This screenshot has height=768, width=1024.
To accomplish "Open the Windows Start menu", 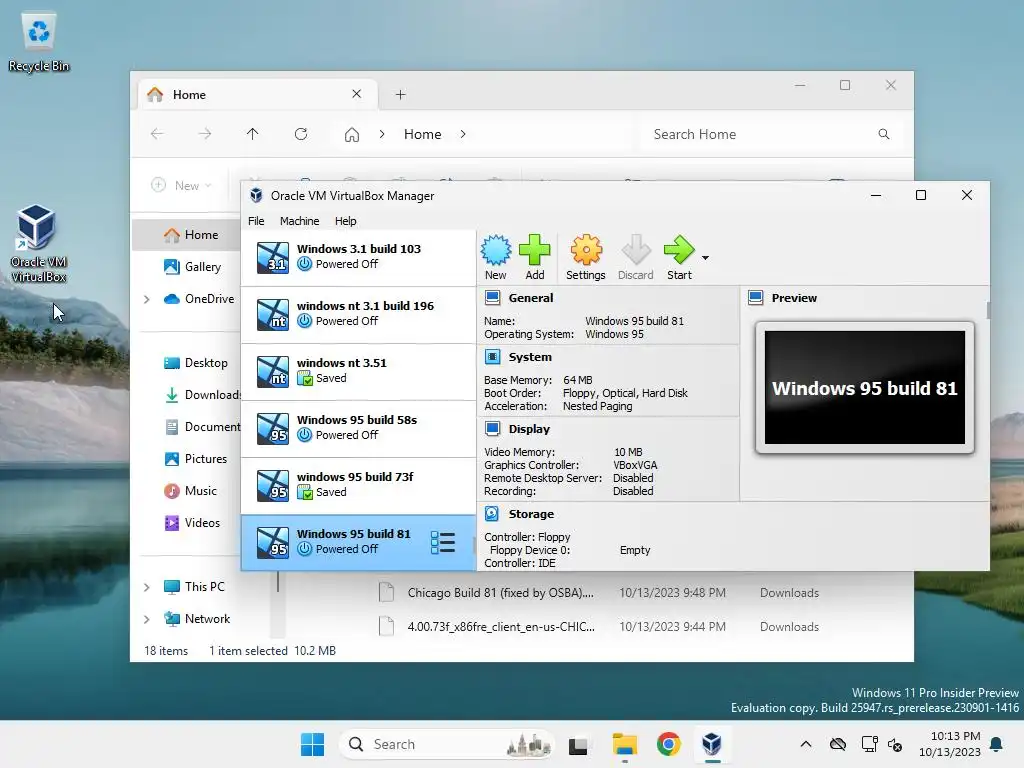I will [312, 744].
